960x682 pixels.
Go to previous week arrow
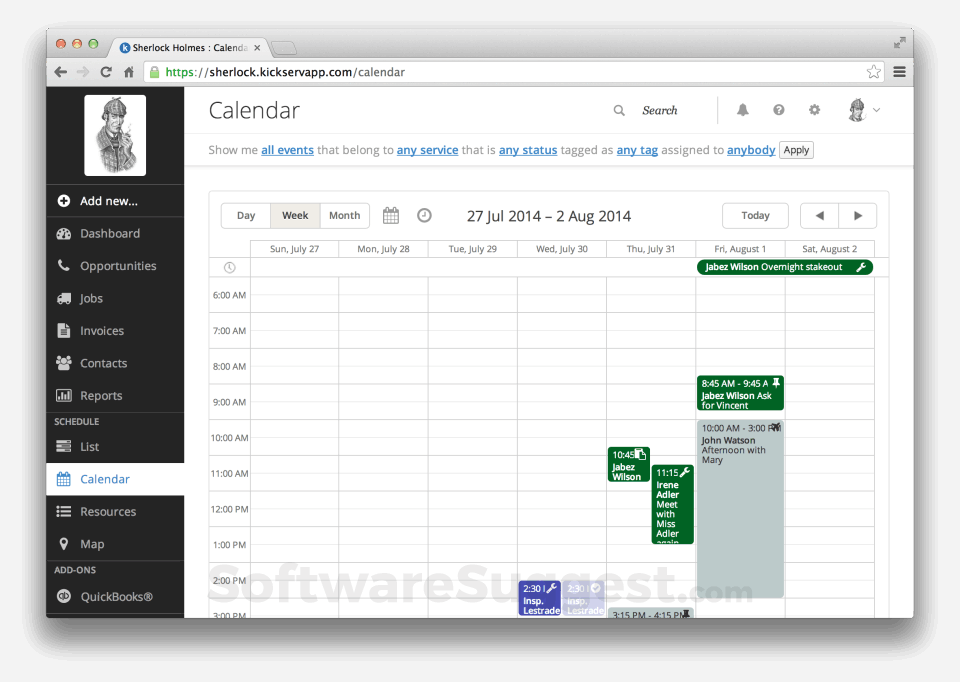point(820,216)
